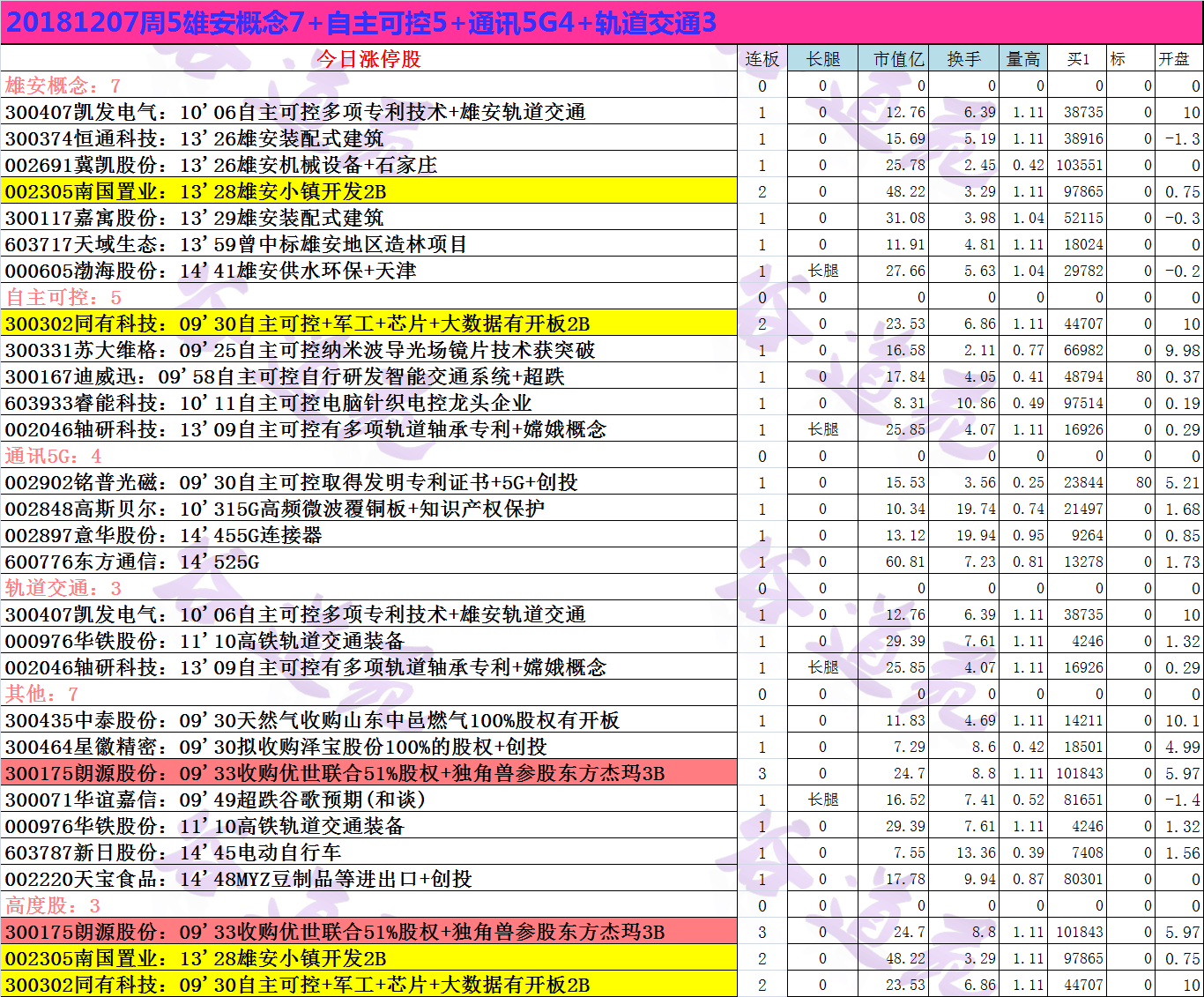Select the 000605渤海股份 row description
This screenshot has width=1204, height=997.
click(211, 271)
